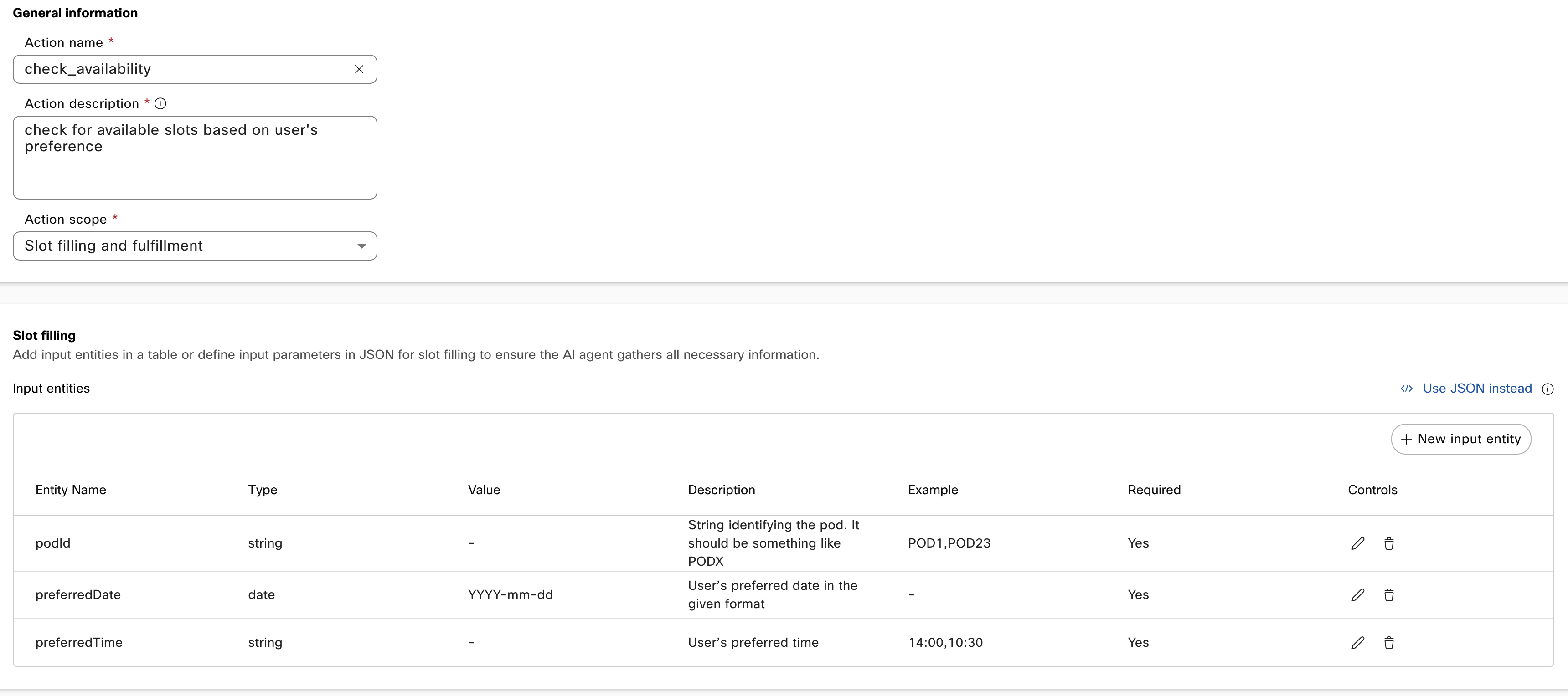Image resolution: width=1568 pixels, height=696 pixels.
Task: Click the Example column header
Action: (933, 491)
